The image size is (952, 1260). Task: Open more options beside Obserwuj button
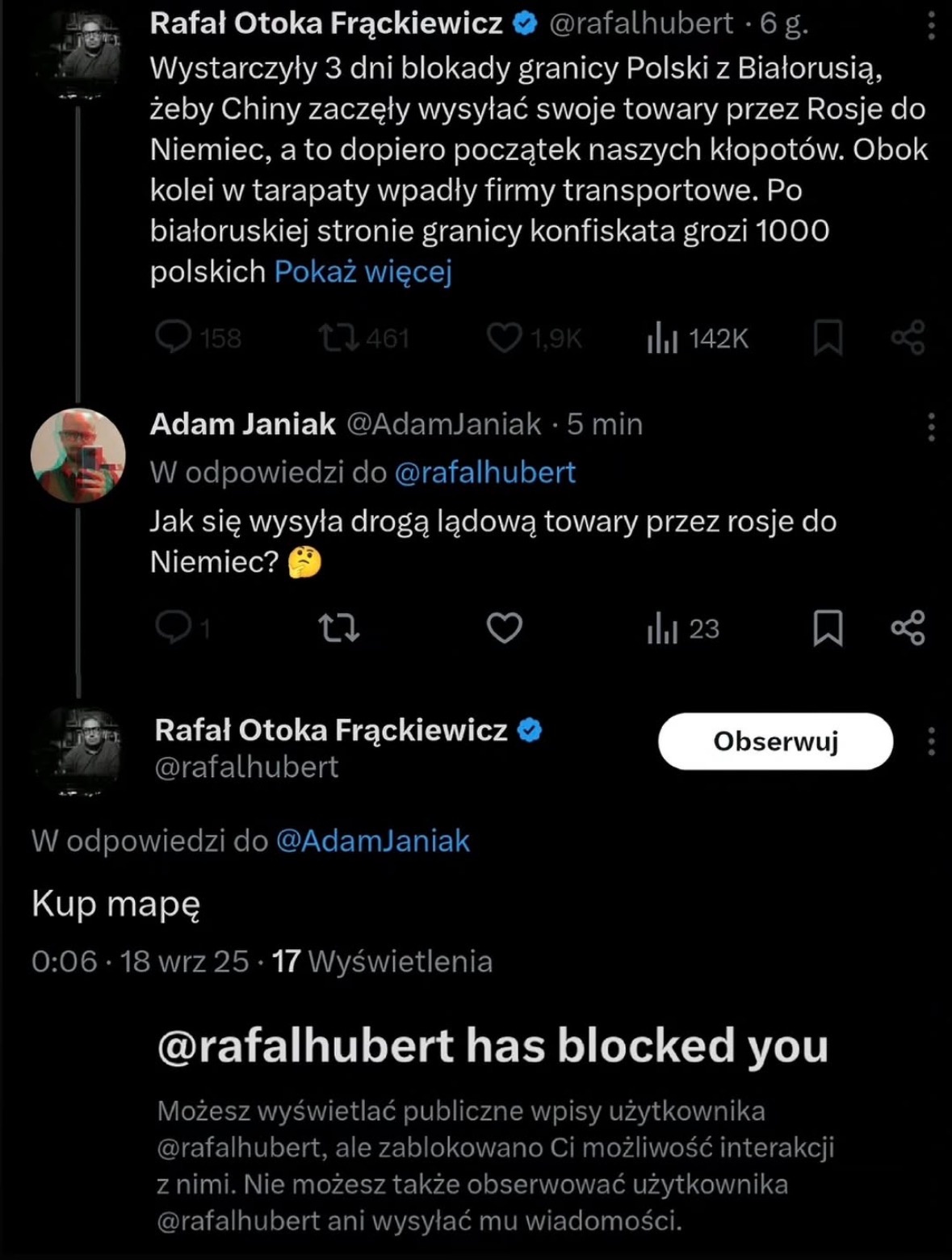[931, 741]
